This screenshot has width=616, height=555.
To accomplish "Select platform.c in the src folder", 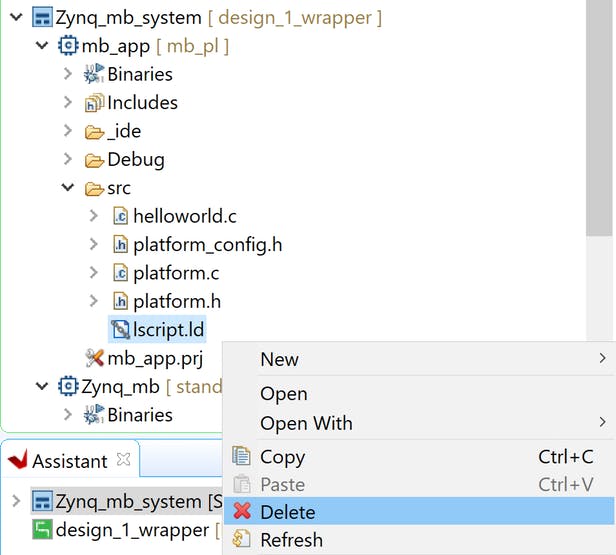I will (176, 273).
